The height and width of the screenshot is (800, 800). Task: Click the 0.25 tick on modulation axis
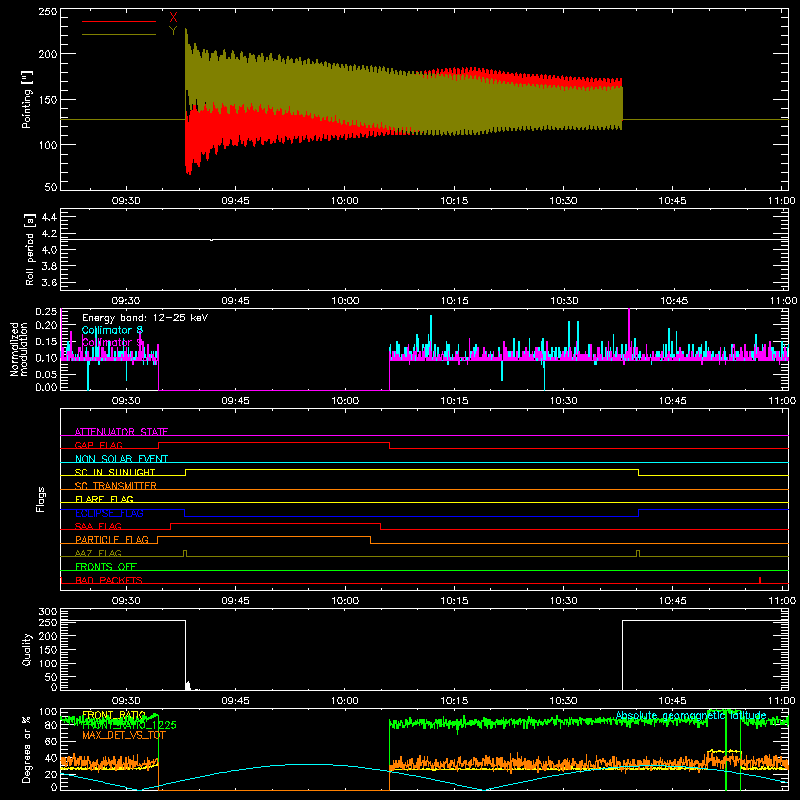click(47, 311)
